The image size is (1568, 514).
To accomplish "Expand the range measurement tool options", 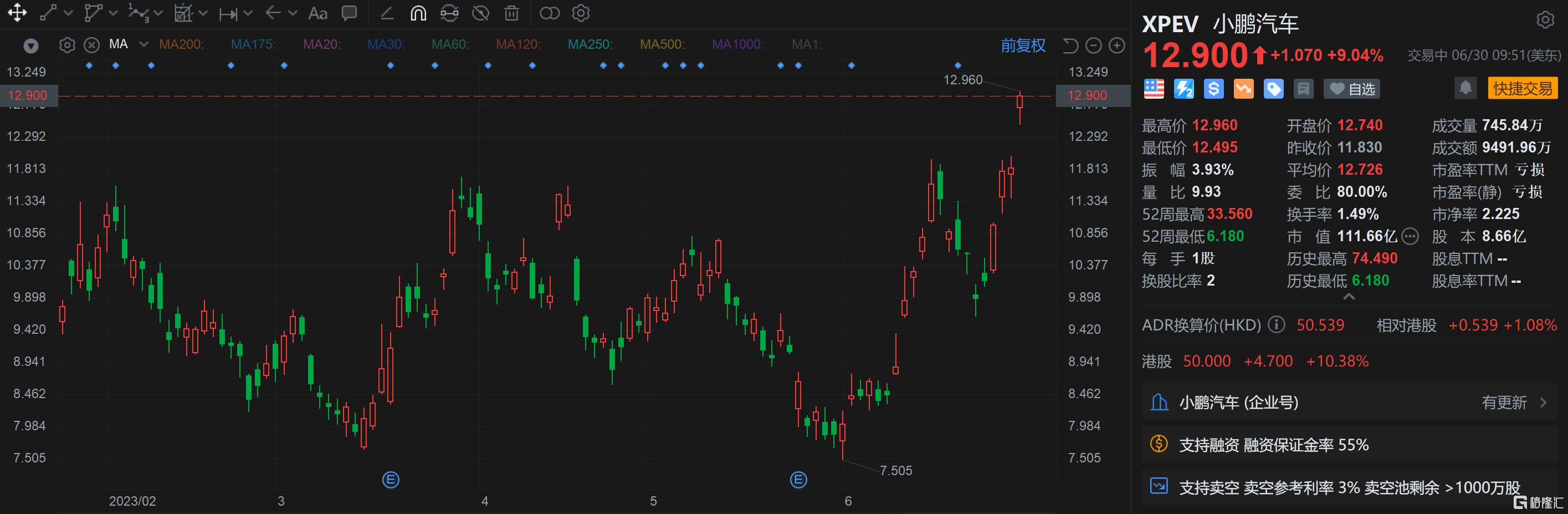I will pyautogui.click(x=248, y=13).
